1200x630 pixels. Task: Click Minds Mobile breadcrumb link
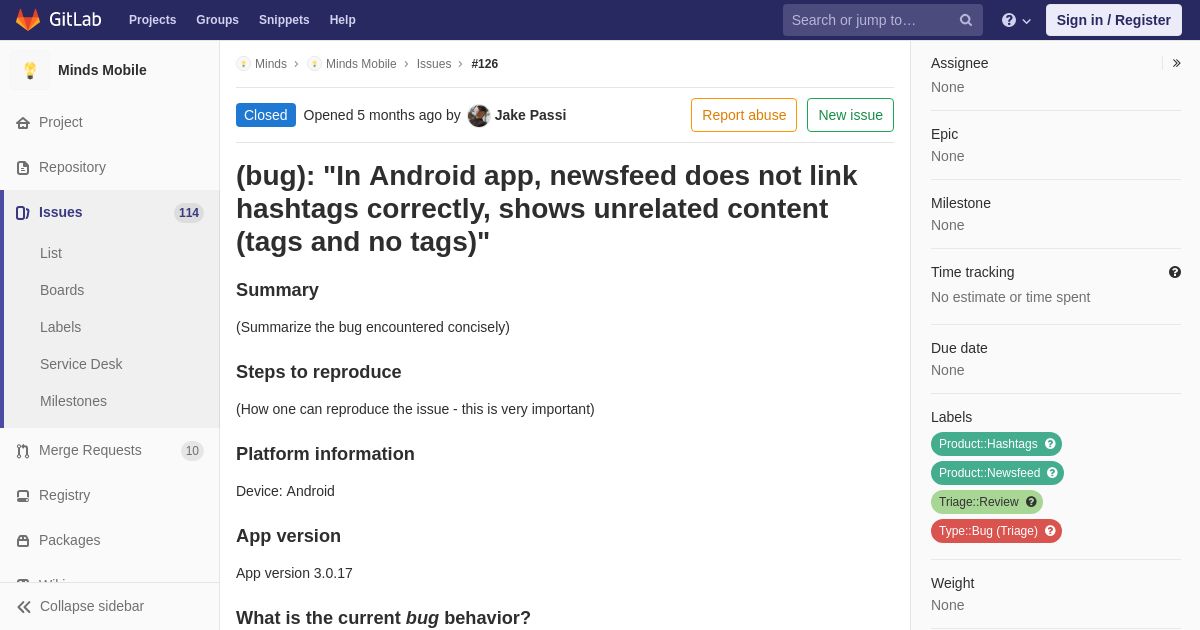[361, 64]
